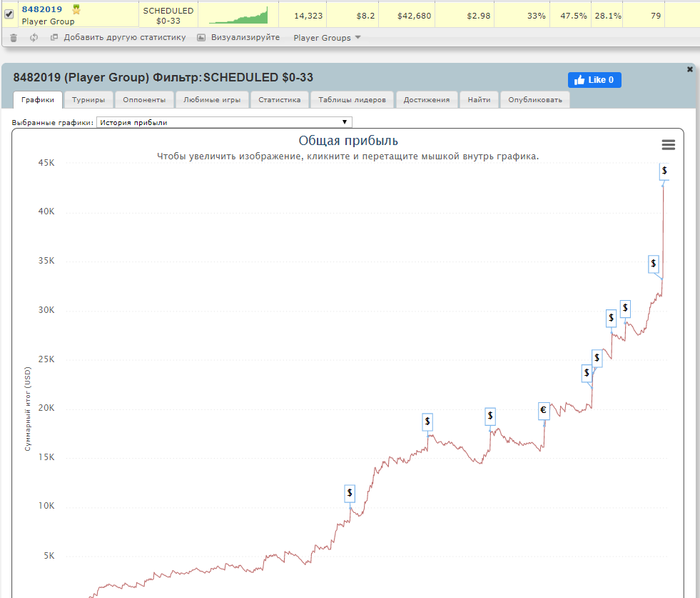Open the Опубликовать tab
This screenshot has width=700, height=598.
click(x=535, y=100)
